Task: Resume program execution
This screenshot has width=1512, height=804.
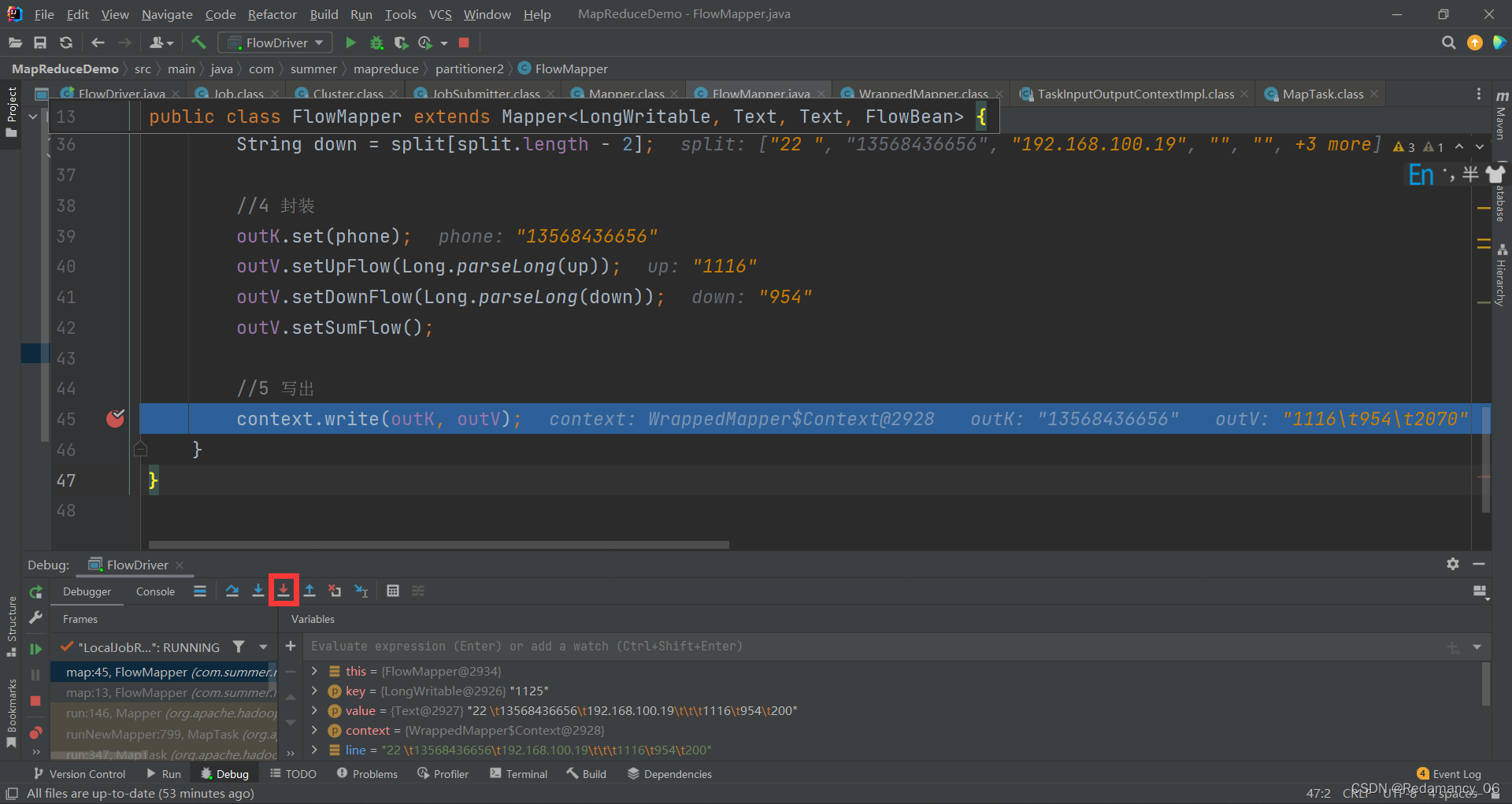Action: pyautogui.click(x=35, y=649)
